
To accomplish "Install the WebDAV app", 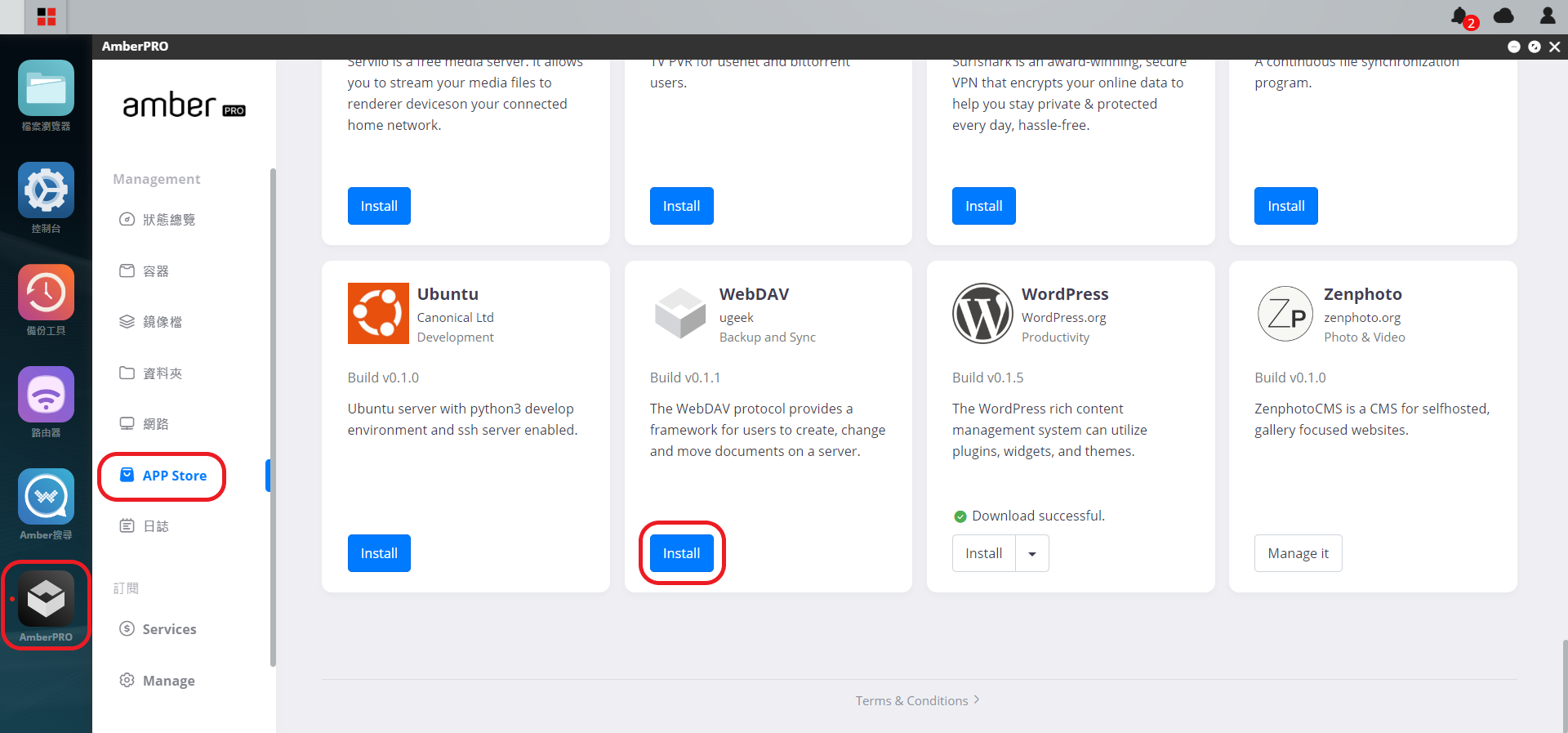I will point(681,553).
